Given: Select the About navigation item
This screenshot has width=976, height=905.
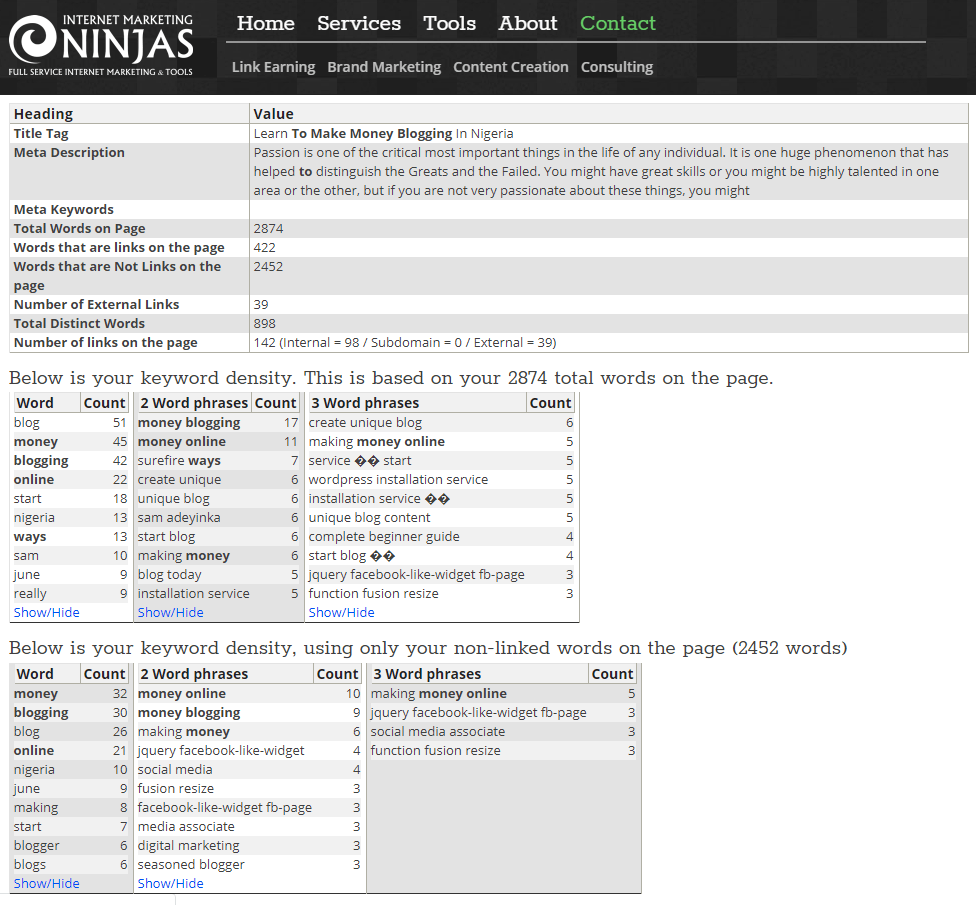Looking at the screenshot, I should [x=528, y=23].
